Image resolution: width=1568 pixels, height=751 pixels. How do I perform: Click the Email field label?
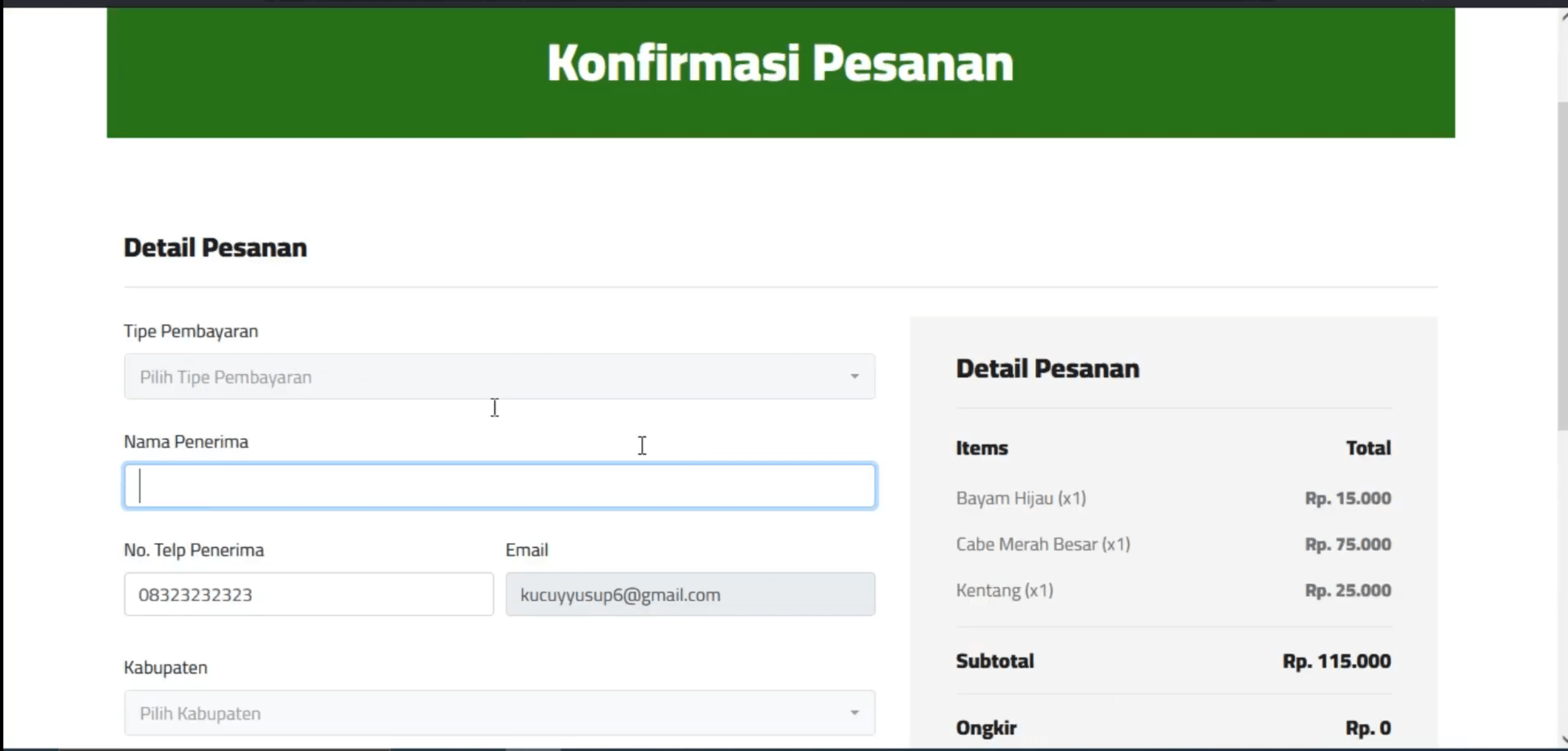(527, 550)
